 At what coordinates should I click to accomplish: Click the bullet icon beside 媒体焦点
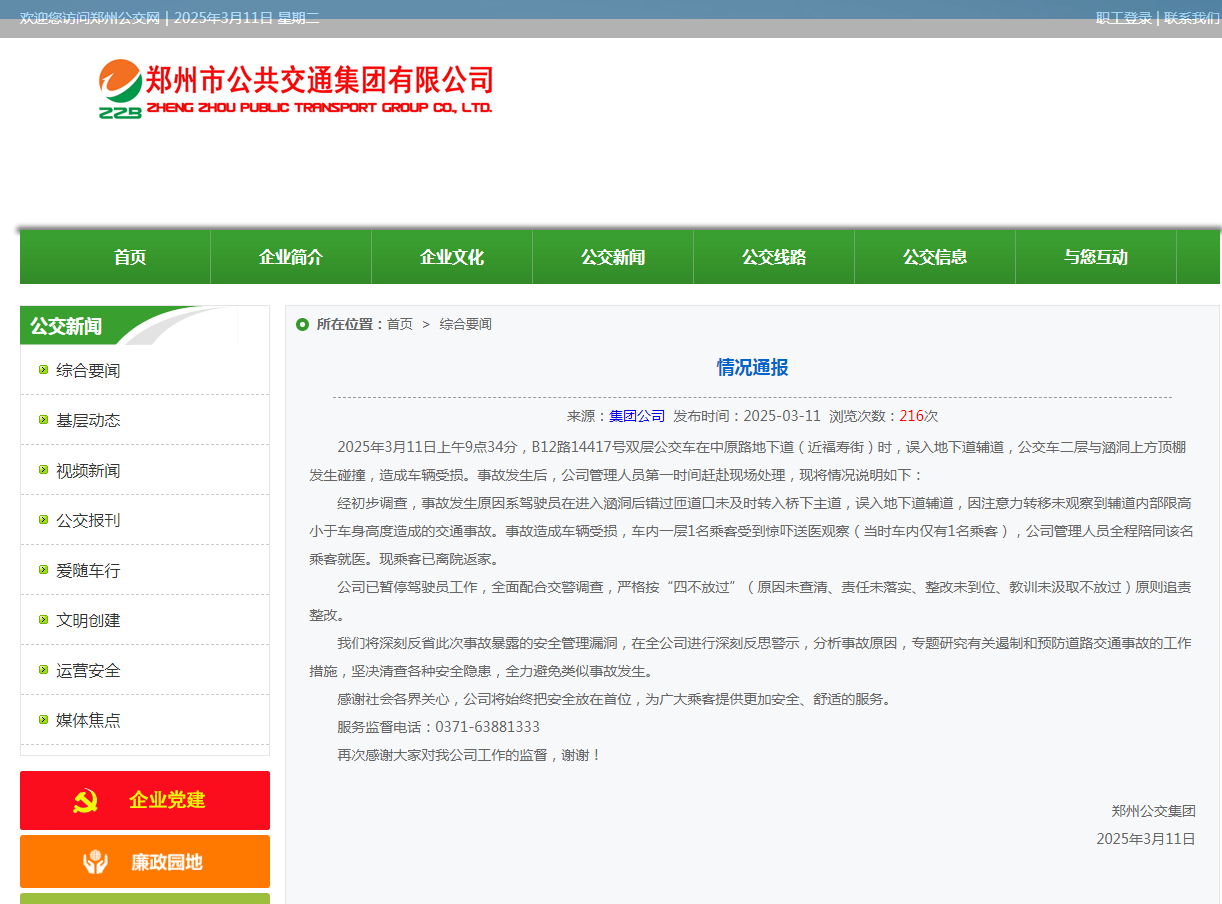tap(43, 720)
